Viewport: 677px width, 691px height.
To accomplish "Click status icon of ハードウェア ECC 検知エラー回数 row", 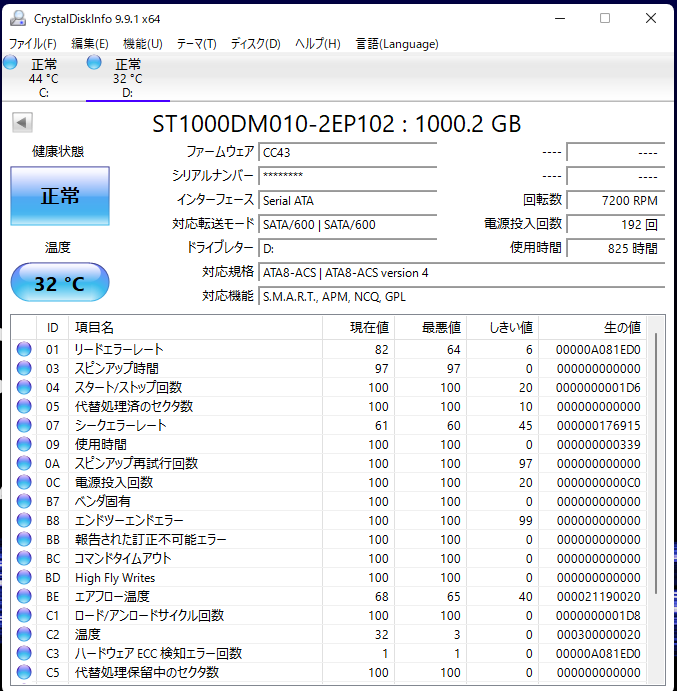I will point(24,653).
